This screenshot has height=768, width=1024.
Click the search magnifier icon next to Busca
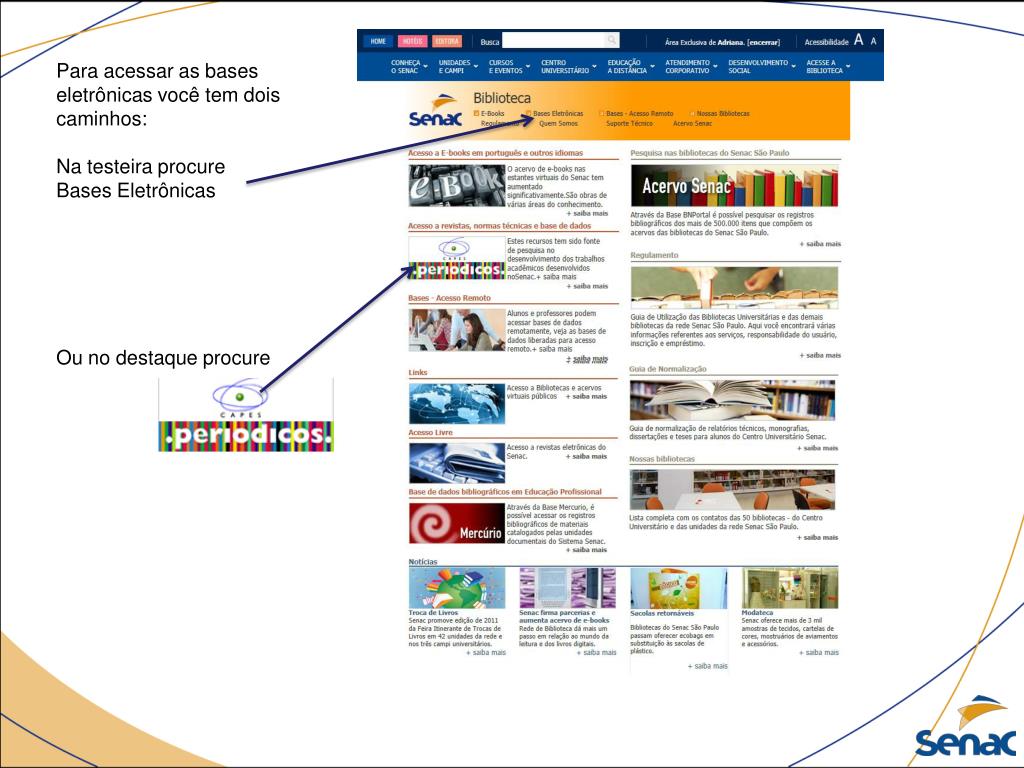coord(611,40)
